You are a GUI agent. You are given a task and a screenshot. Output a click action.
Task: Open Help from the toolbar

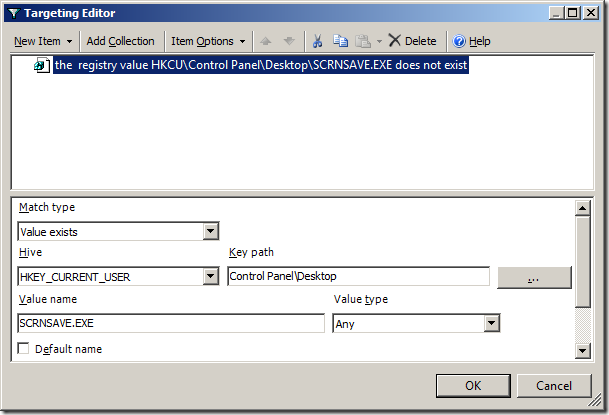point(471,41)
